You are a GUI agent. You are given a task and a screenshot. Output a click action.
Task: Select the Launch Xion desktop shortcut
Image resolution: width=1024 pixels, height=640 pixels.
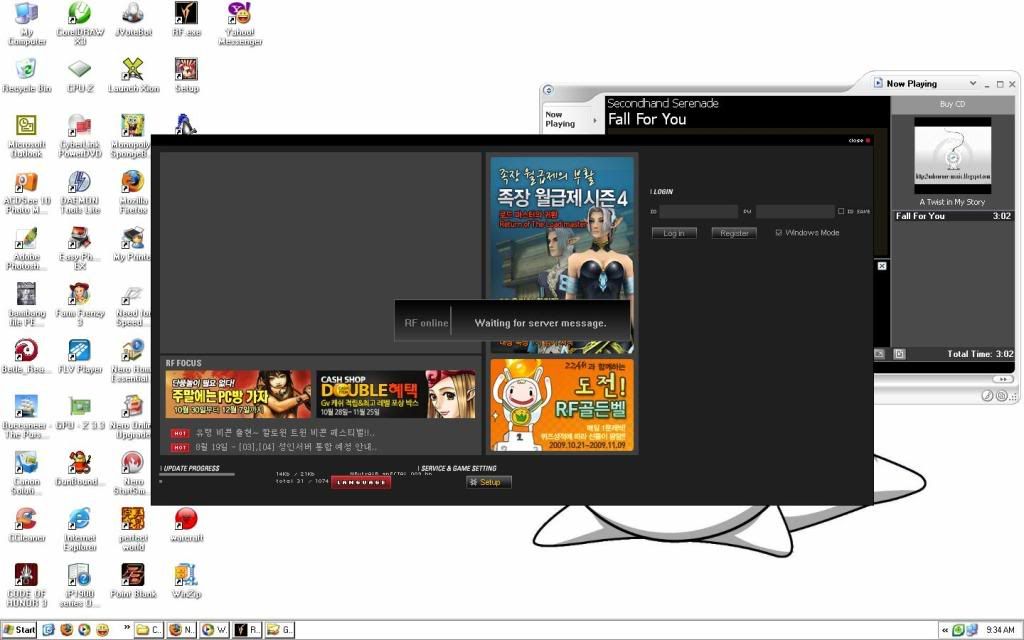(133, 75)
